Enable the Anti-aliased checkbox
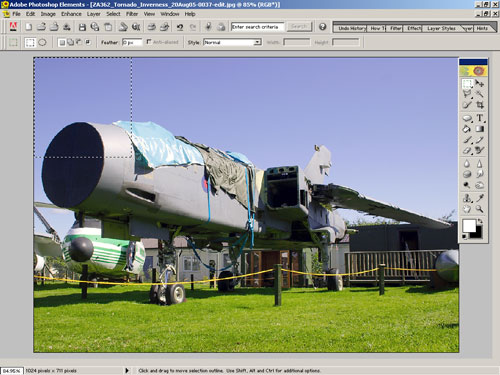This screenshot has width=500, height=375. coord(149,42)
